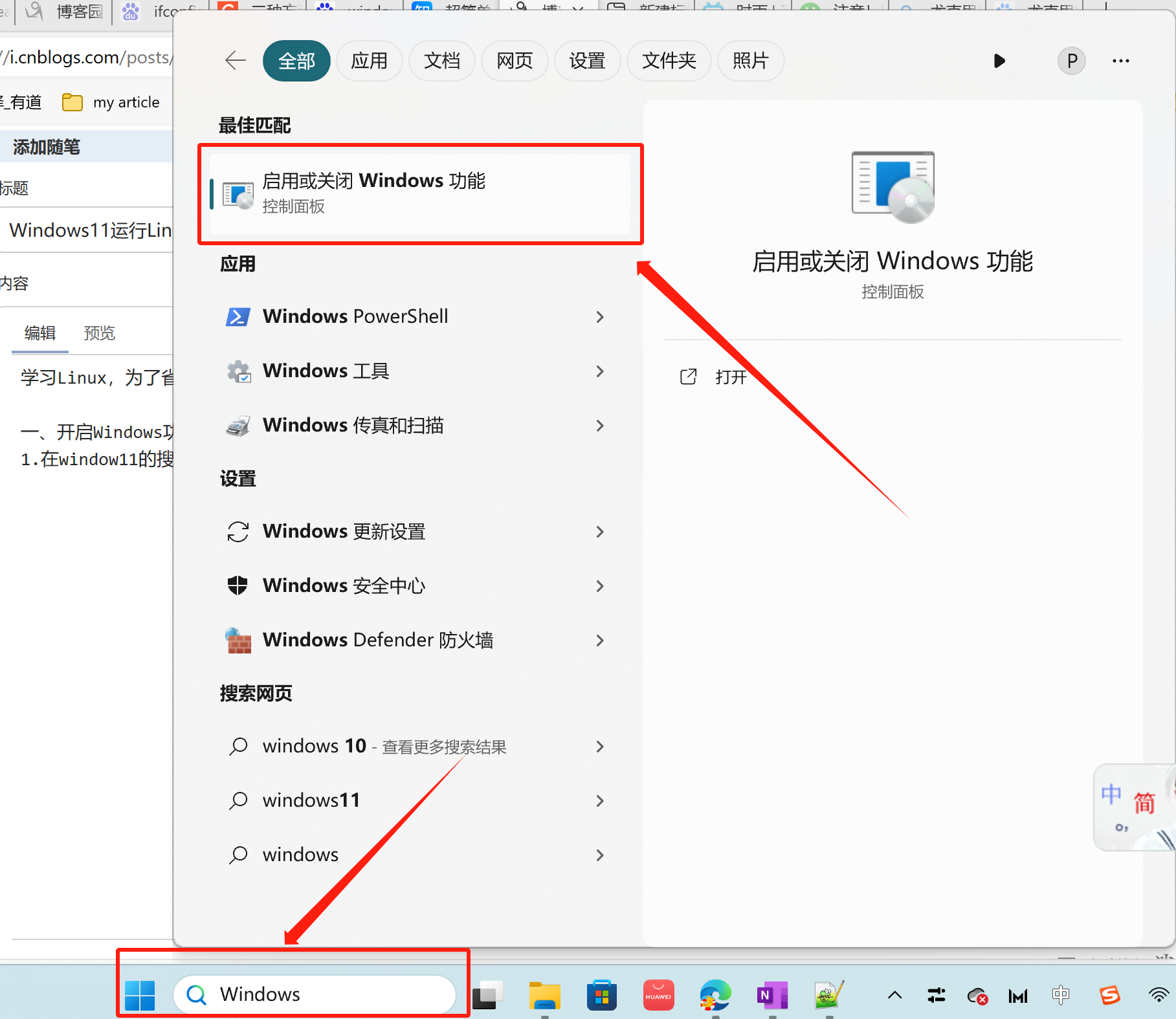The image size is (1176, 1019).
Task: Expand the Windows 更新设置 chevron
Action: pyautogui.click(x=600, y=532)
